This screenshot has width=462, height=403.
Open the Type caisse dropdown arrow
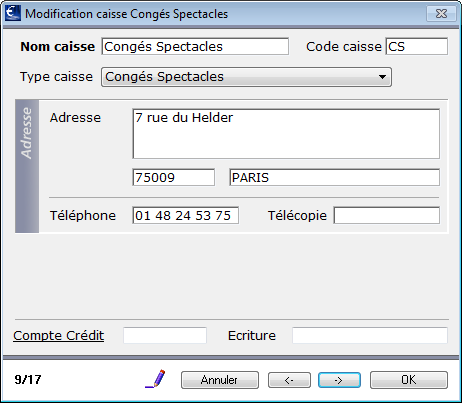tap(382, 77)
